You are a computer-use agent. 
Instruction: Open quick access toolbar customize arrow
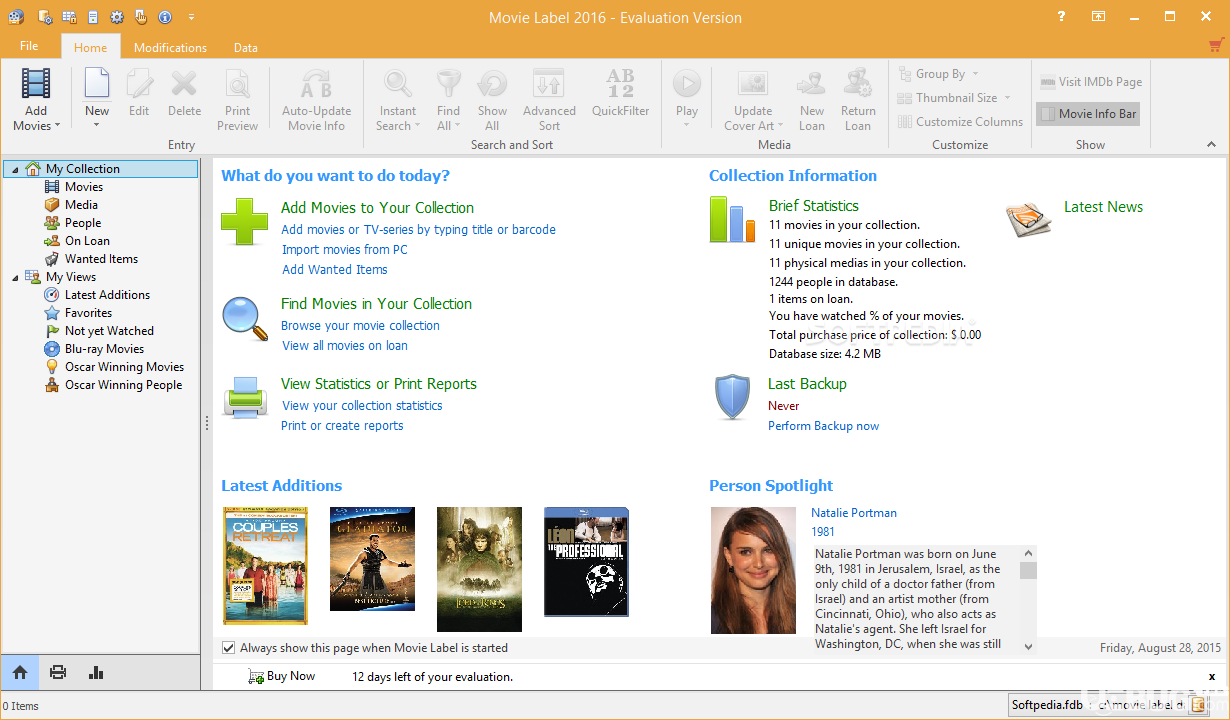point(191,17)
